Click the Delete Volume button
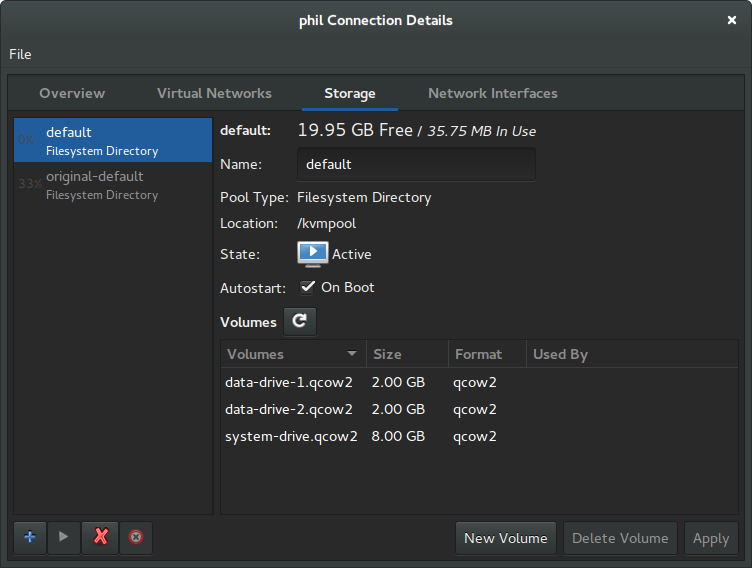Image resolution: width=752 pixels, height=568 pixels. click(x=620, y=538)
